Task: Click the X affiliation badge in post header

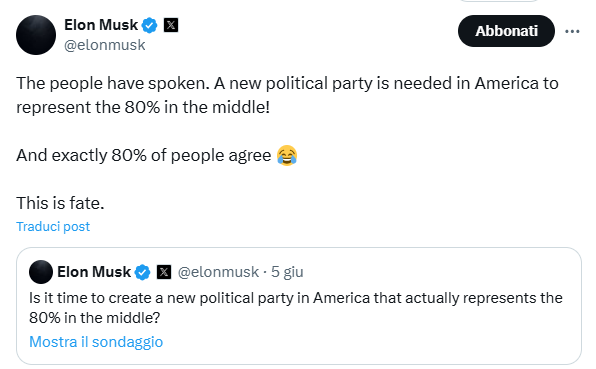Action: (171, 25)
